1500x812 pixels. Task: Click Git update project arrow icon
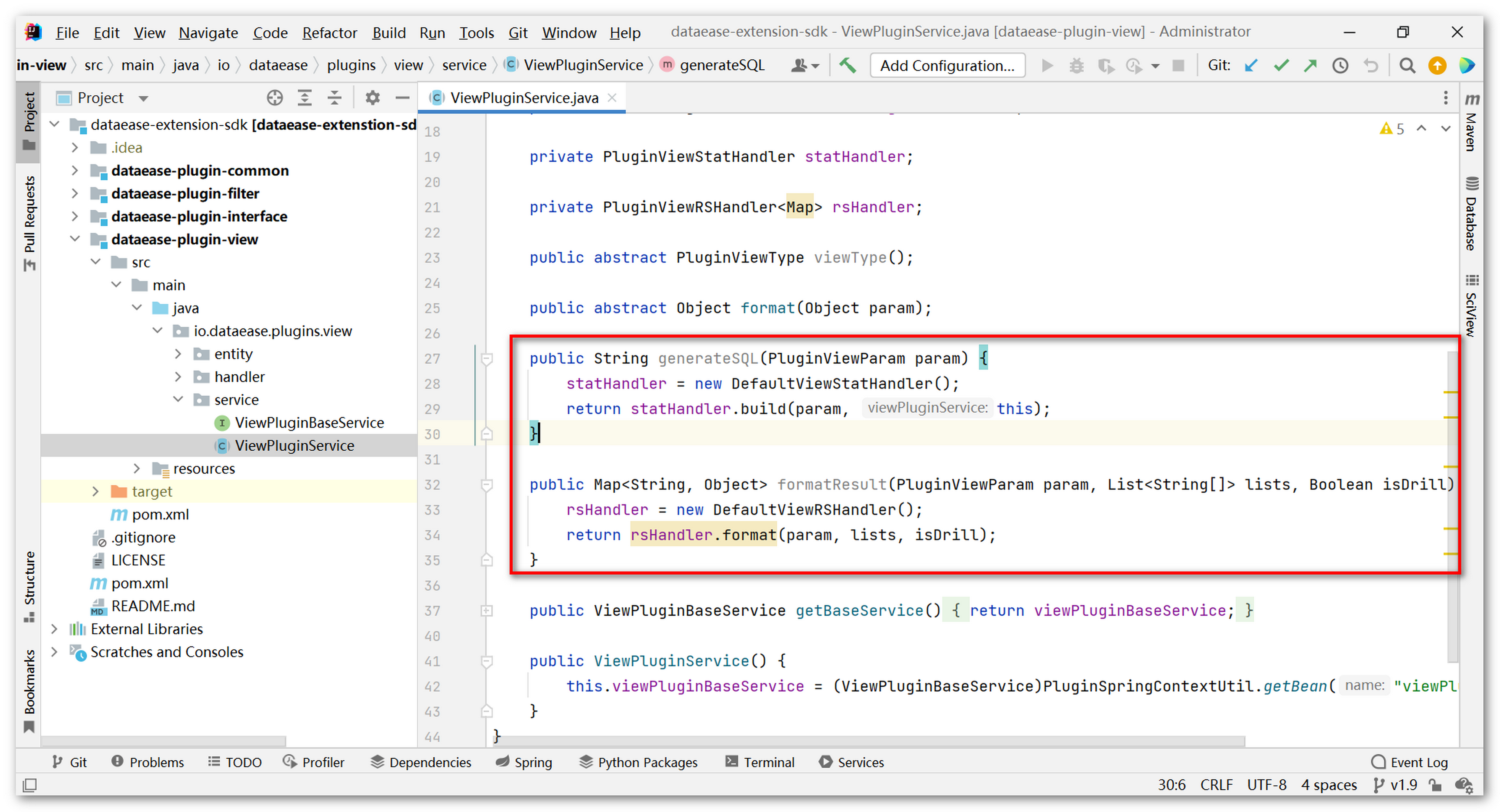1250,65
